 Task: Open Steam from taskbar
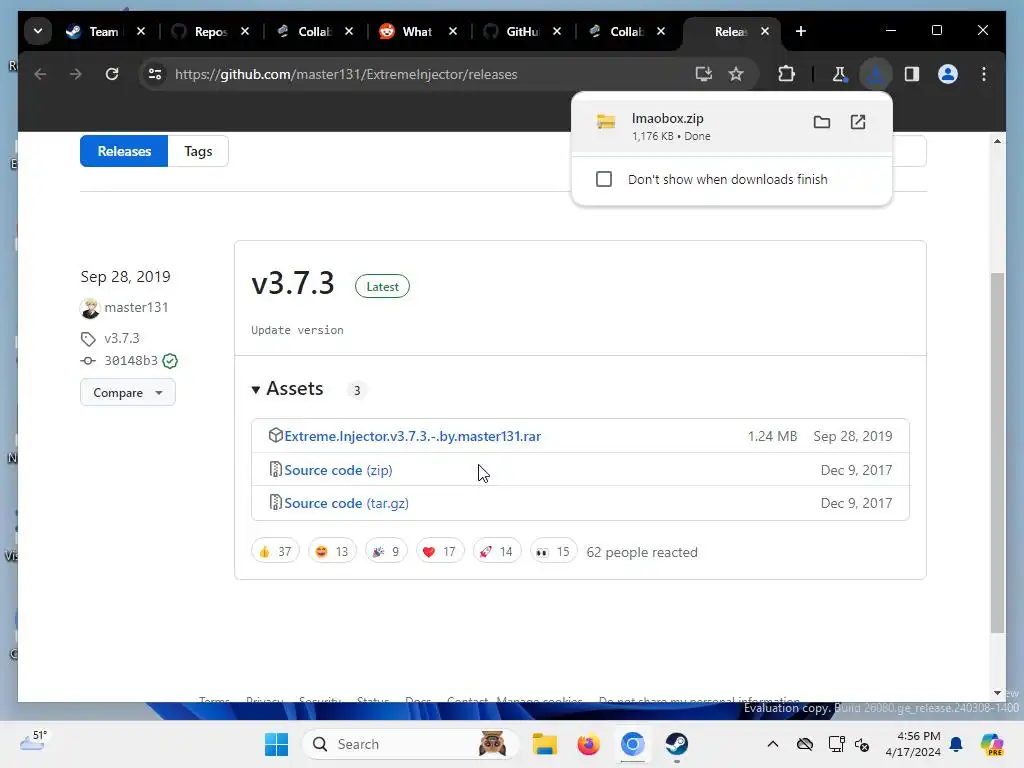[x=677, y=744]
